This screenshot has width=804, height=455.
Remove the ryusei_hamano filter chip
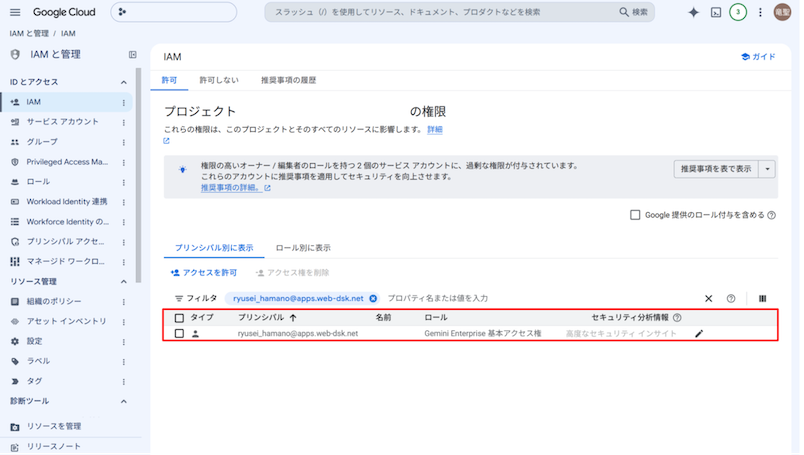(373, 299)
